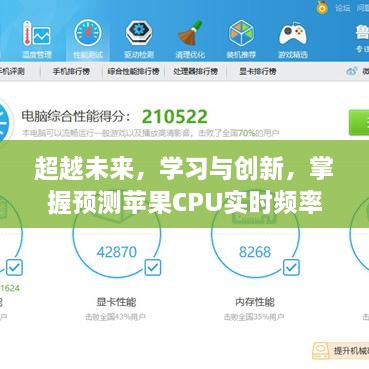Toggle the checkbox next to score 8268
This screenshot has width=369, height=369.
[291, 267]
